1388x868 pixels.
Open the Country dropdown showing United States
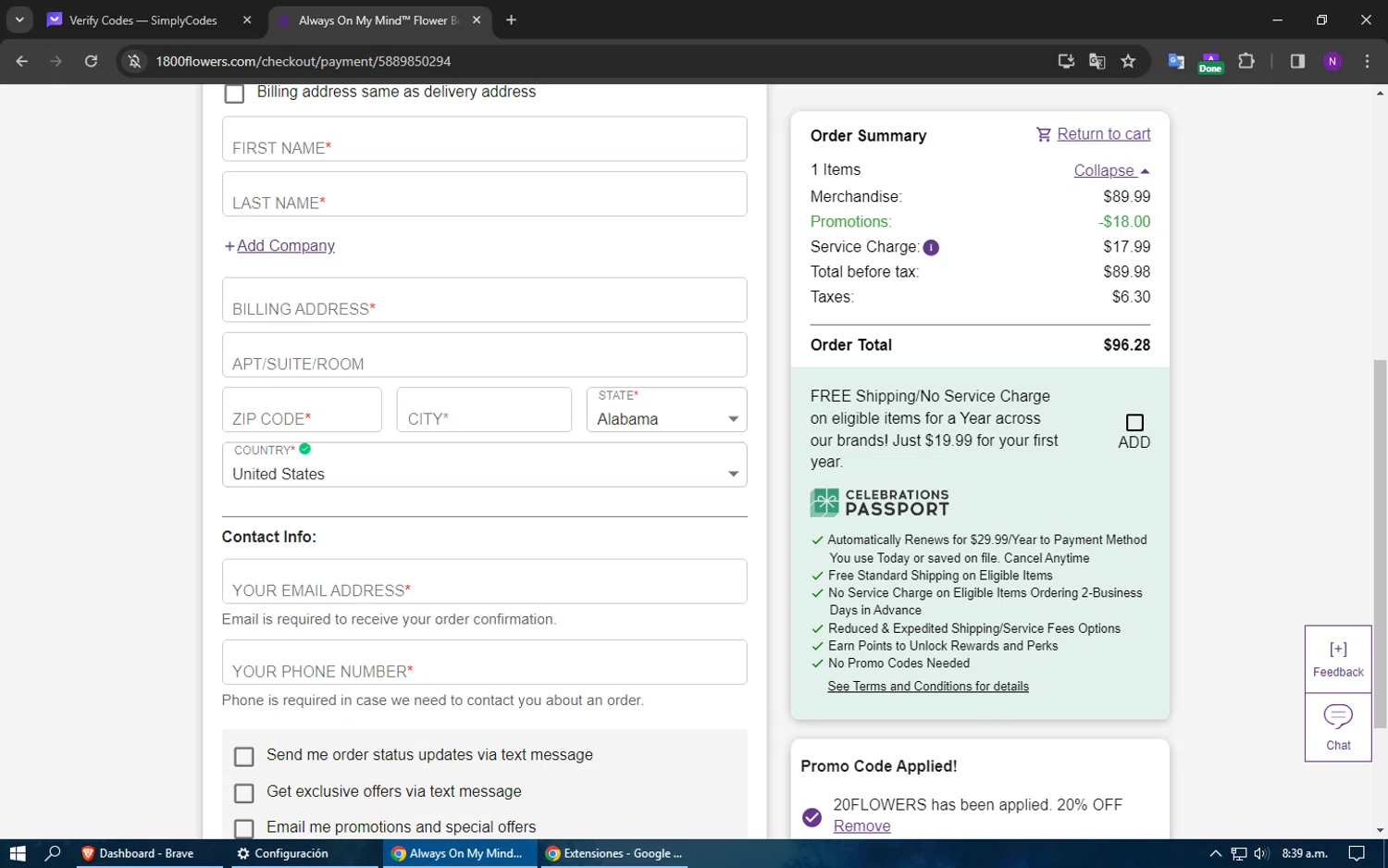coord(484,465)
